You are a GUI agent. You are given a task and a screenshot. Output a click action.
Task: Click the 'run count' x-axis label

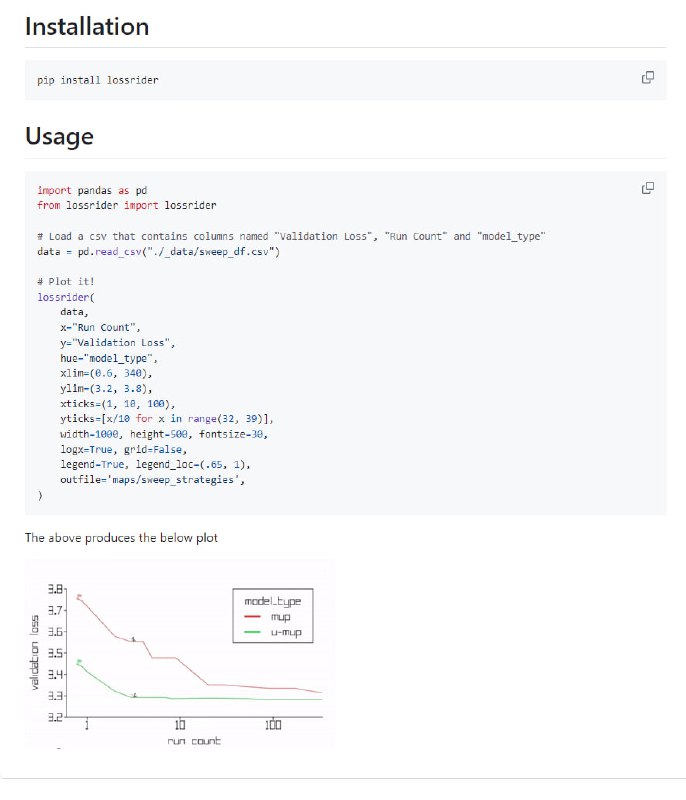pyautogui.click(x=194, y=740)
